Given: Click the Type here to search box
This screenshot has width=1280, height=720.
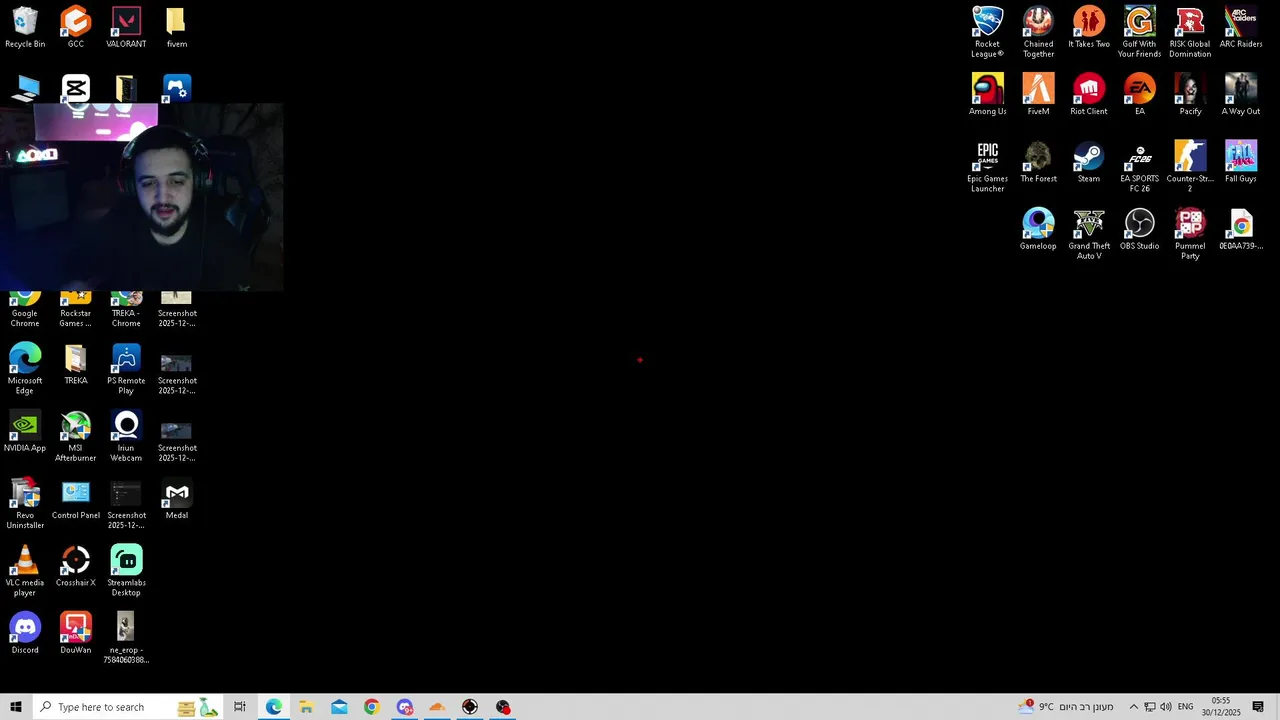Looking at the screenshot, I should tap(127, 707).
